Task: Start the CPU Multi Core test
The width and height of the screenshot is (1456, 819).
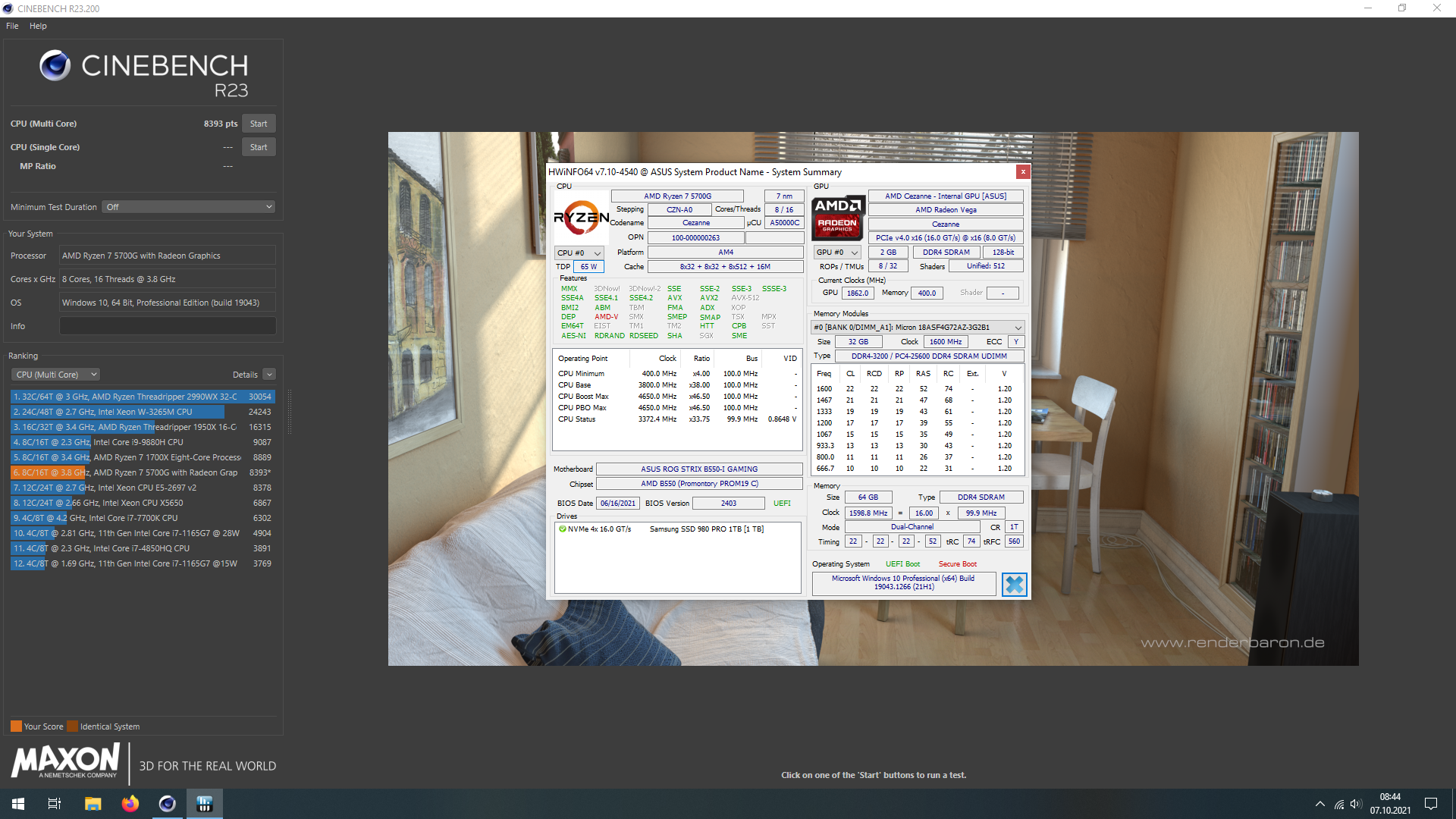Action: pyautogui.click(x=259, y=124)
